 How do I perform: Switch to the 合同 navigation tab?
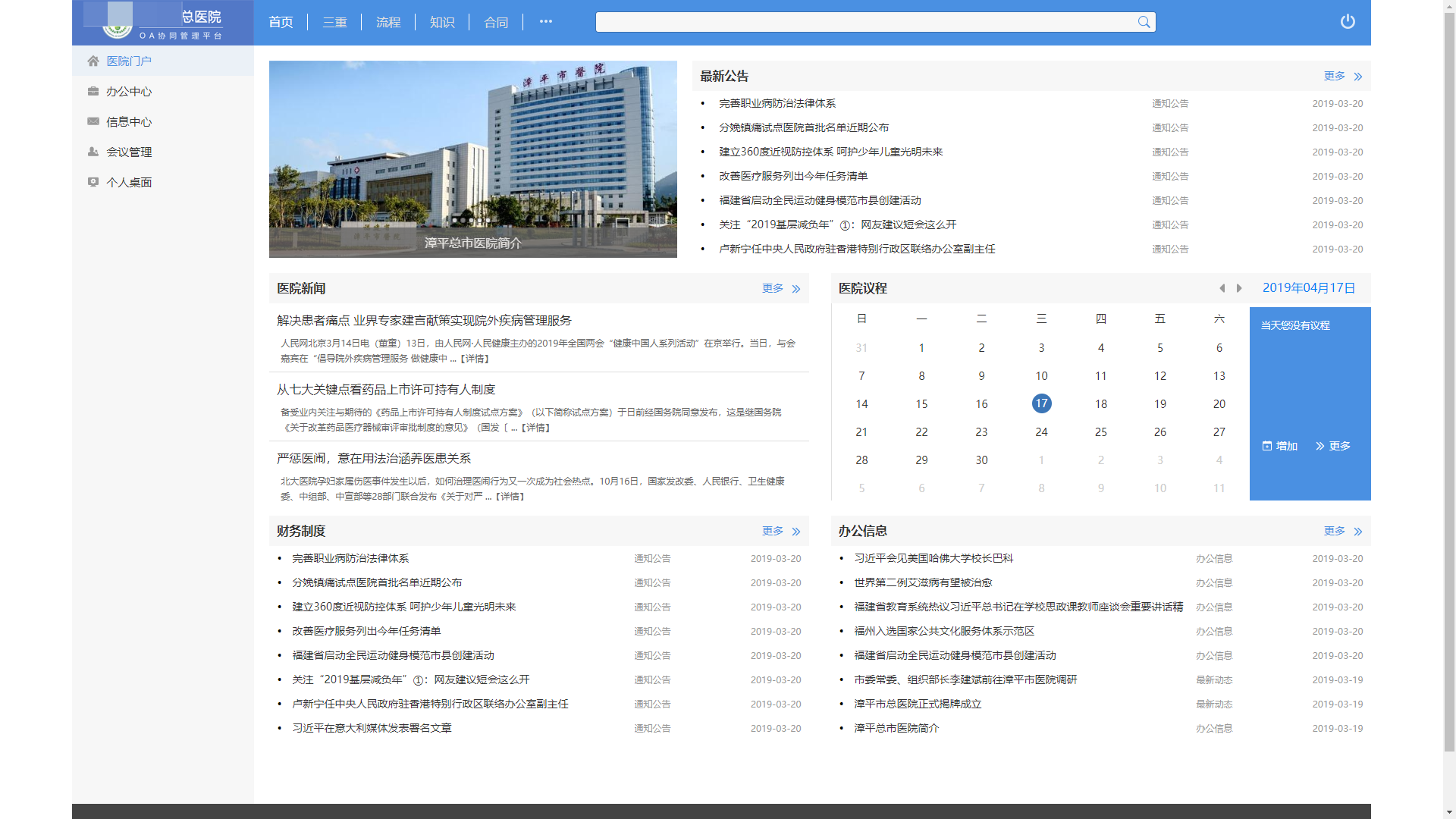[x=496, y=22]
